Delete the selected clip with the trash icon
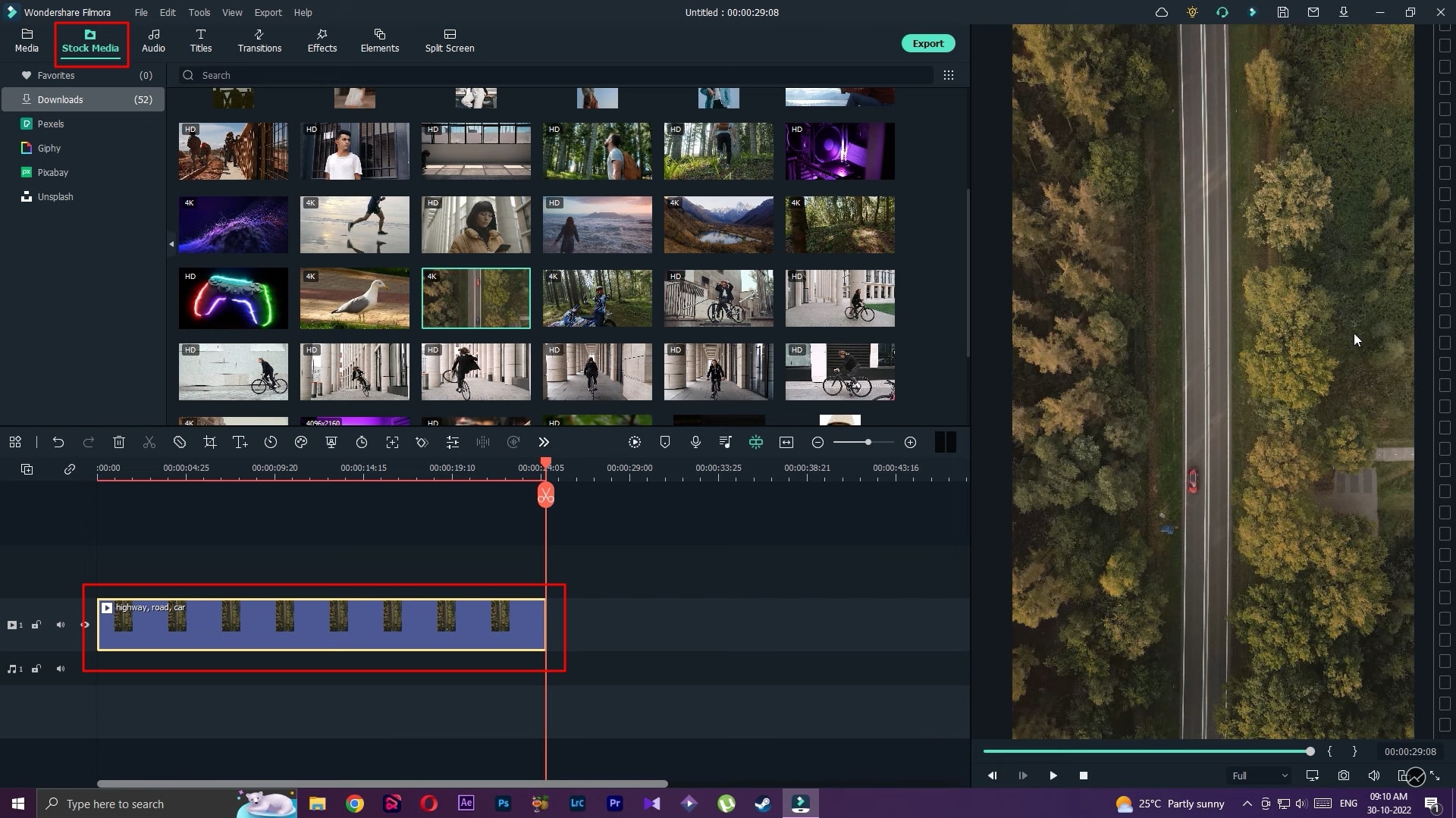The image size is (1456, 818). click(119, 442)
